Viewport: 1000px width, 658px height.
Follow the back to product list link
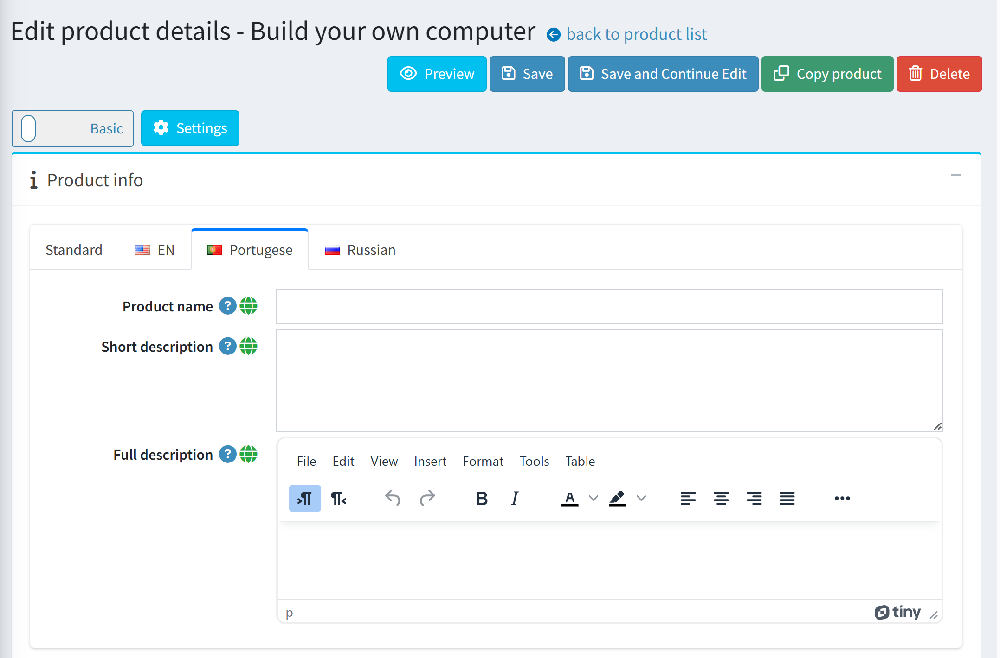click(x=635, y=34)
